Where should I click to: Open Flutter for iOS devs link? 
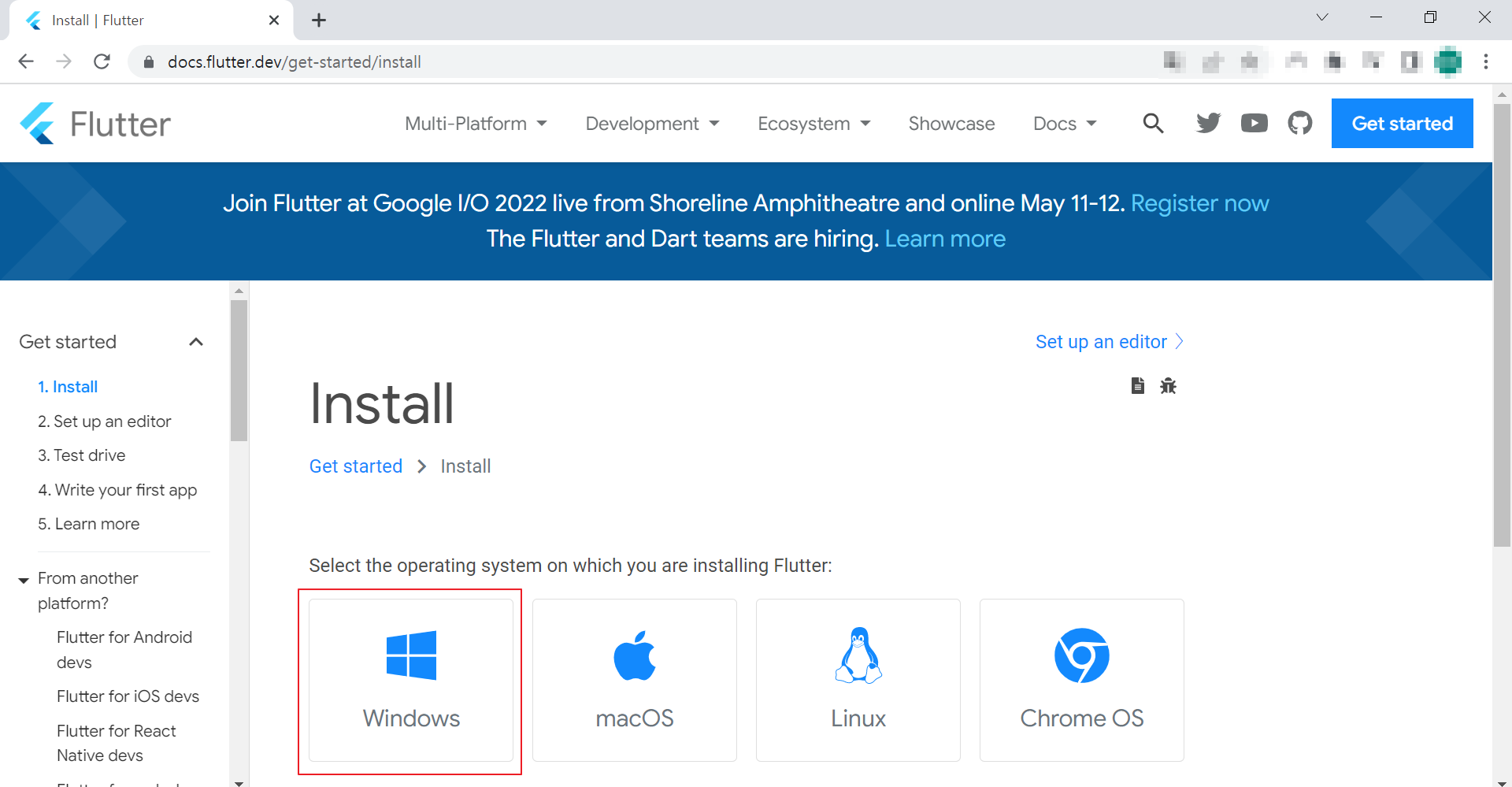tap(128, 696)
